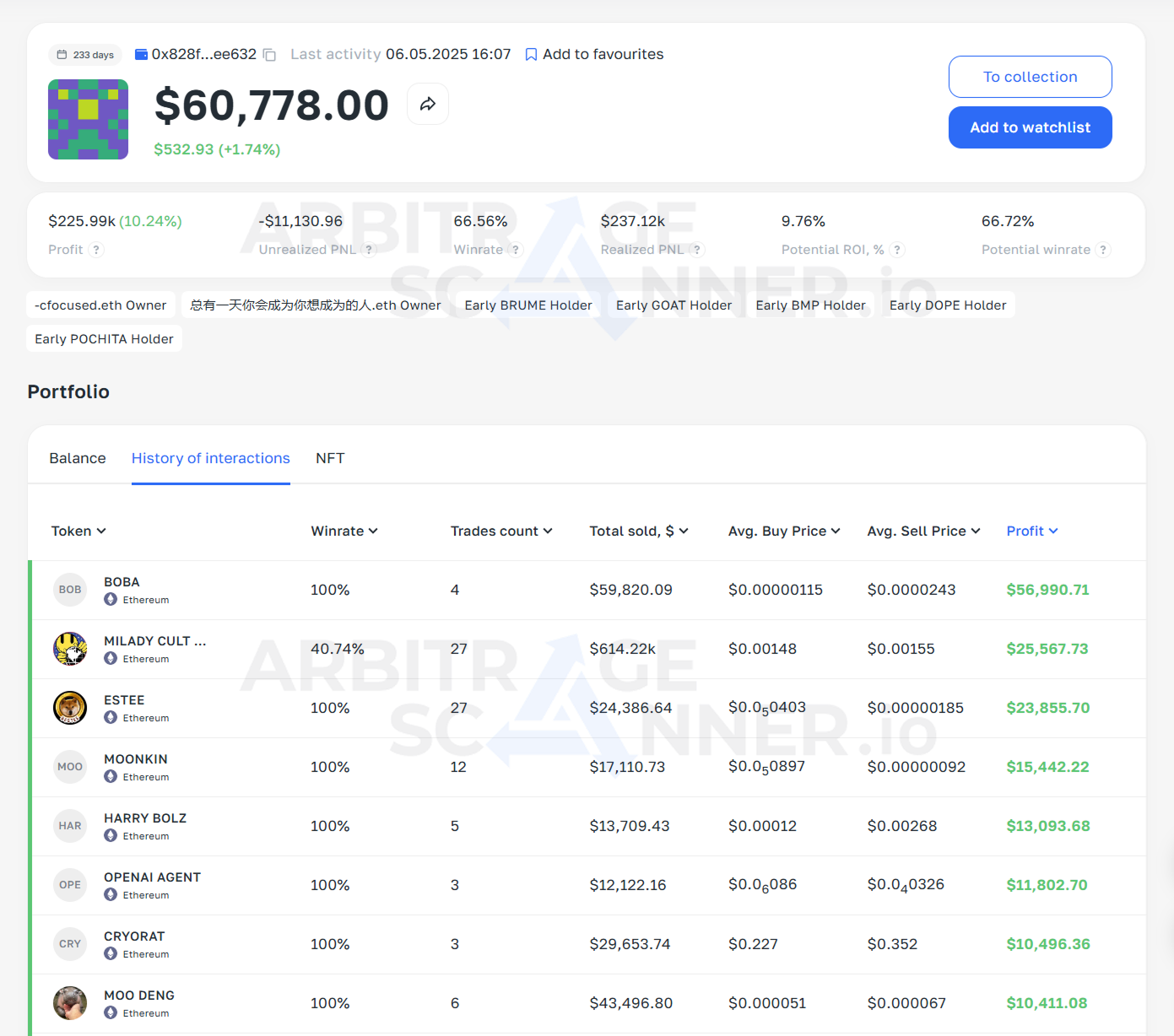Open the Potential winrate help icon
The width and height of the screenshot is (1174, 1036).
(x=1103, y=250)
